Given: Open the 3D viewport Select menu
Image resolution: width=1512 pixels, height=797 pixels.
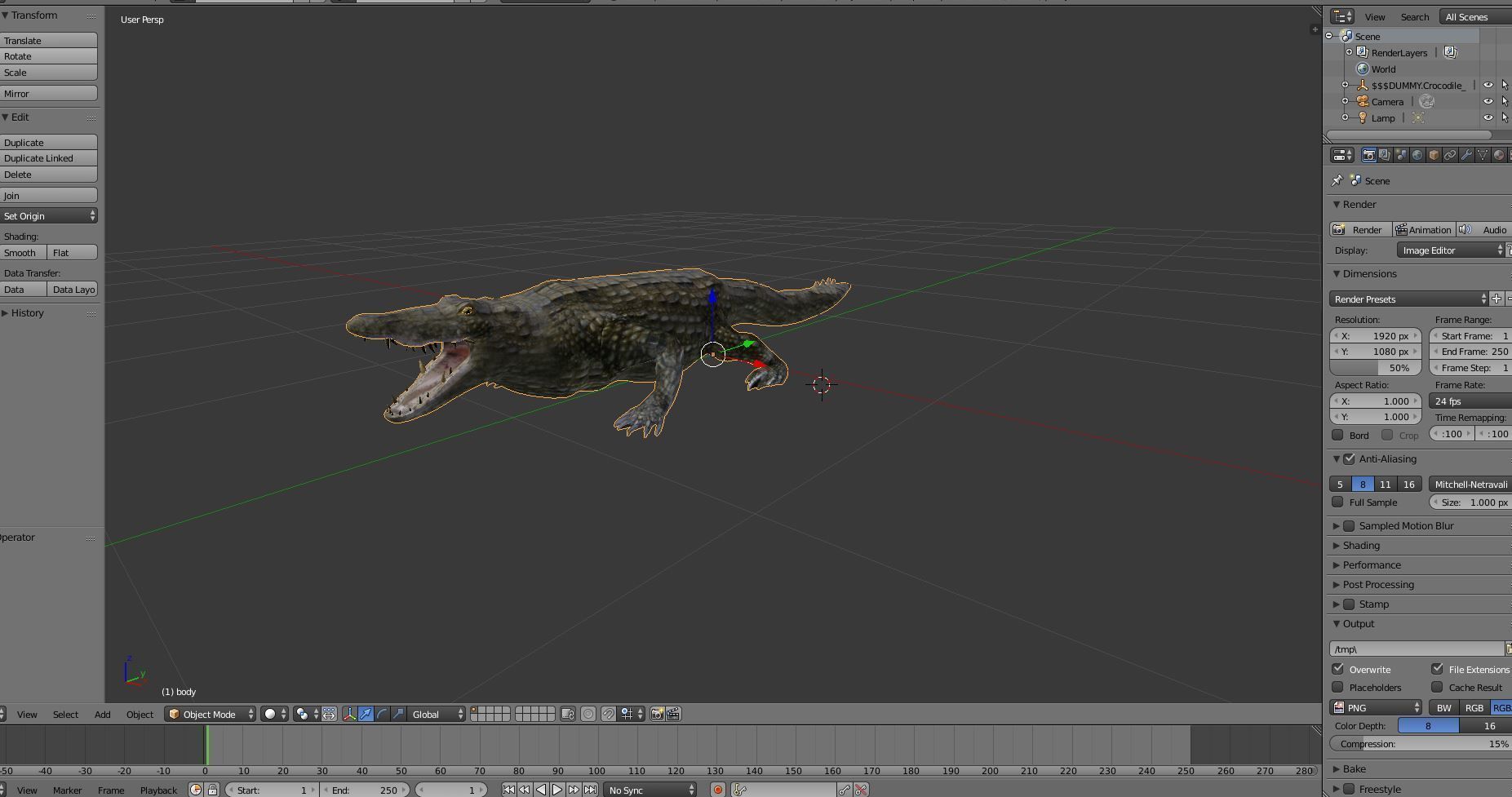Looking at the screenshot, I should click(x=65, y=714).
